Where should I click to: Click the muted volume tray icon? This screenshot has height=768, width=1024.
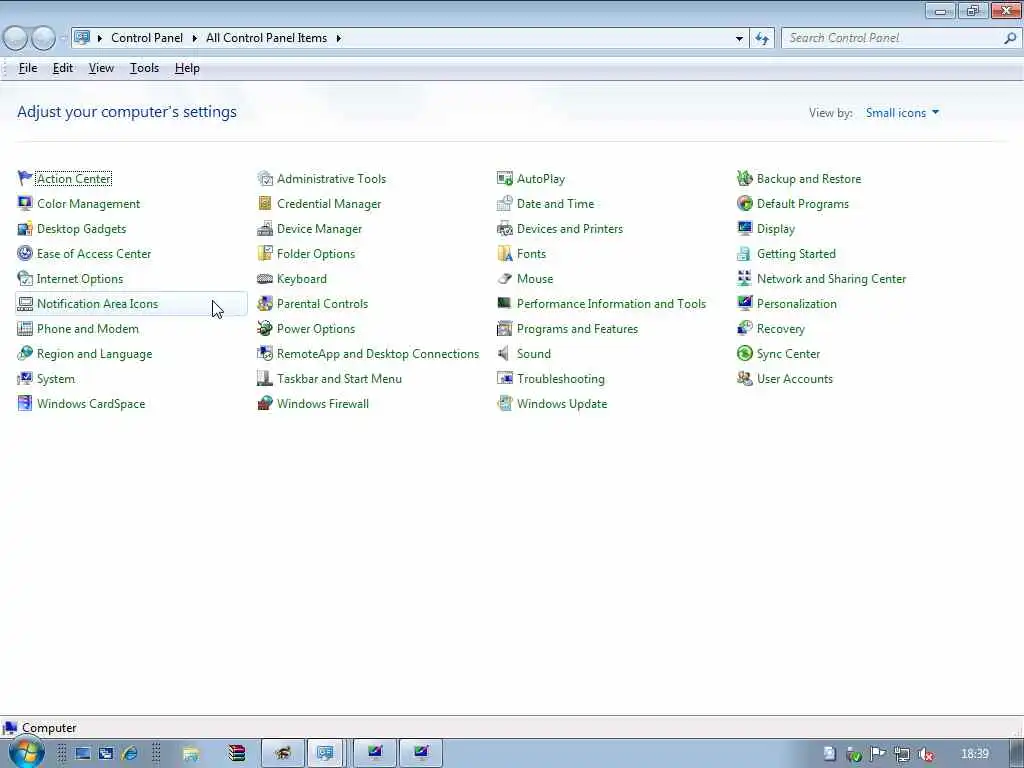click(925, 754)
